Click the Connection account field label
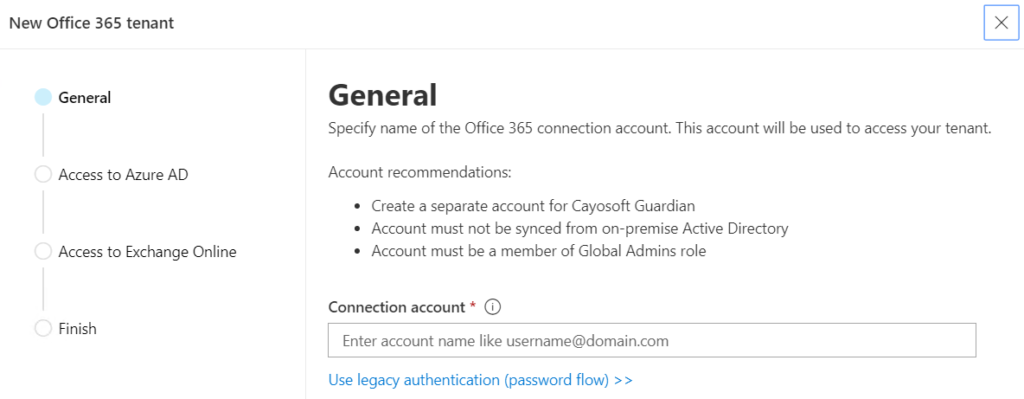Screen dimensions: 1024x399 click(396, 307)
